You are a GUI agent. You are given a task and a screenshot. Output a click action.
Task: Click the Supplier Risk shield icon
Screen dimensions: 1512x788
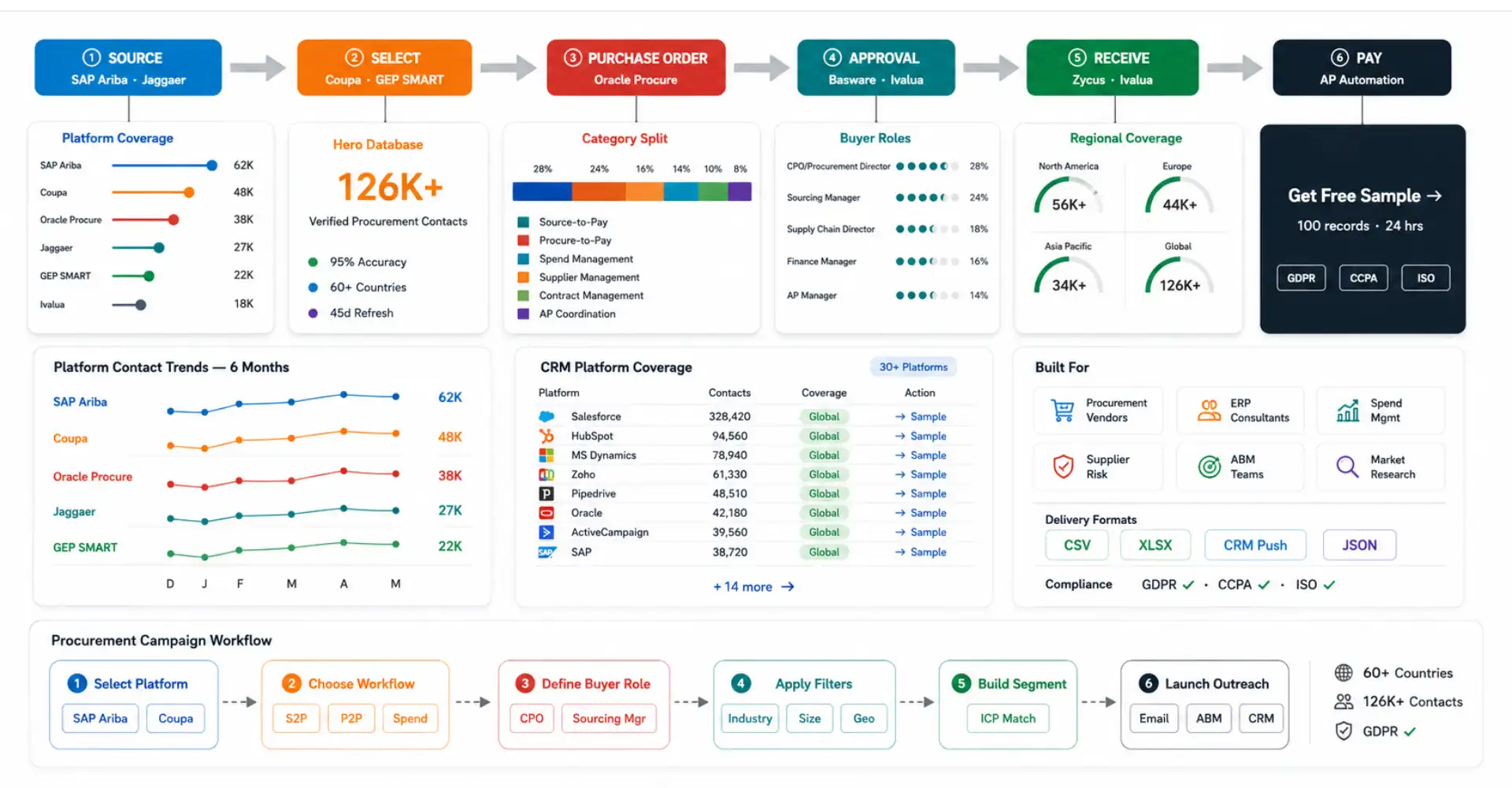point(1063,466)
